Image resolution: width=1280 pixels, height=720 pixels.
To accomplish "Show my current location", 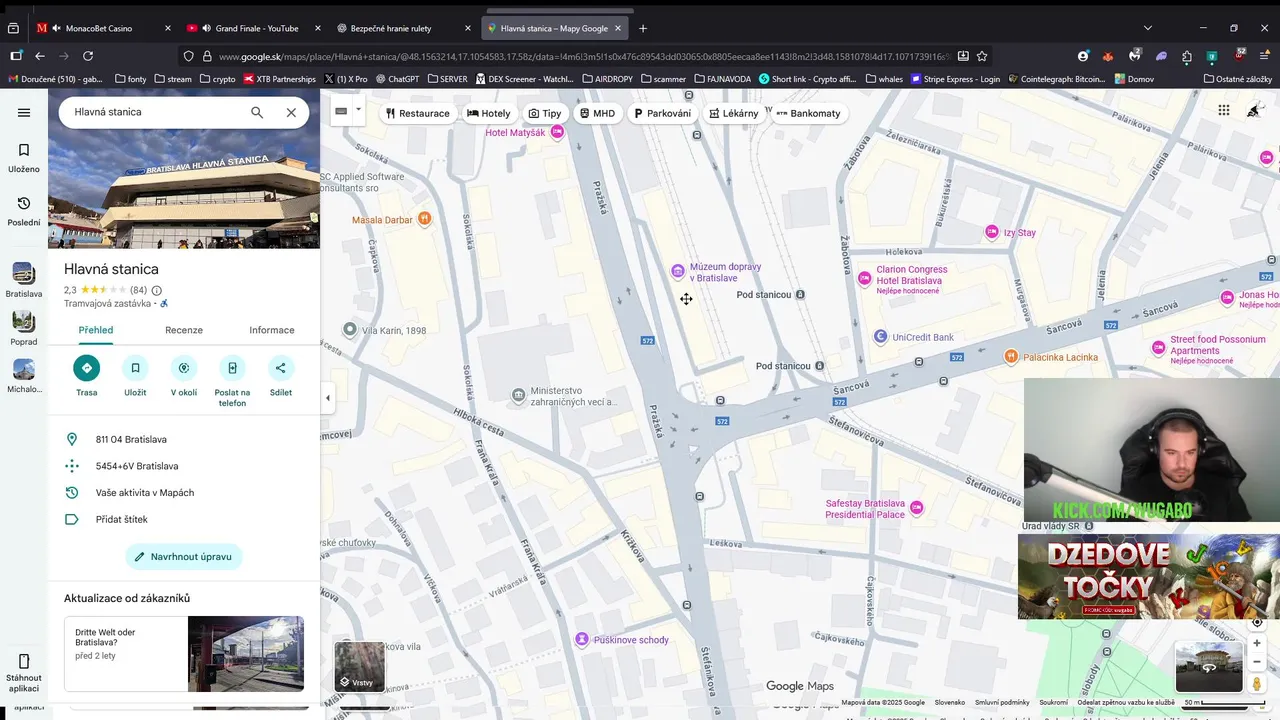I will tap(1257, 622).
